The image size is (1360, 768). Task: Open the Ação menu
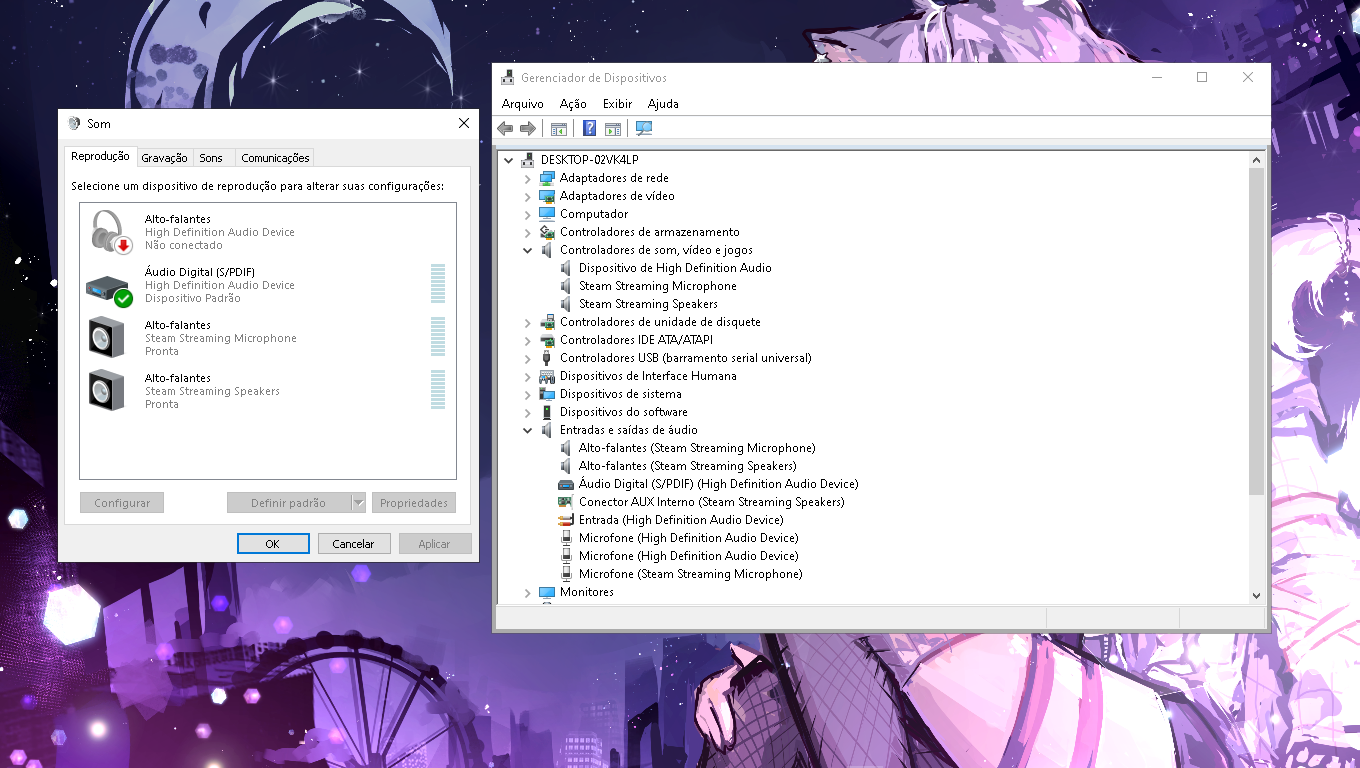tap(573, 104)
